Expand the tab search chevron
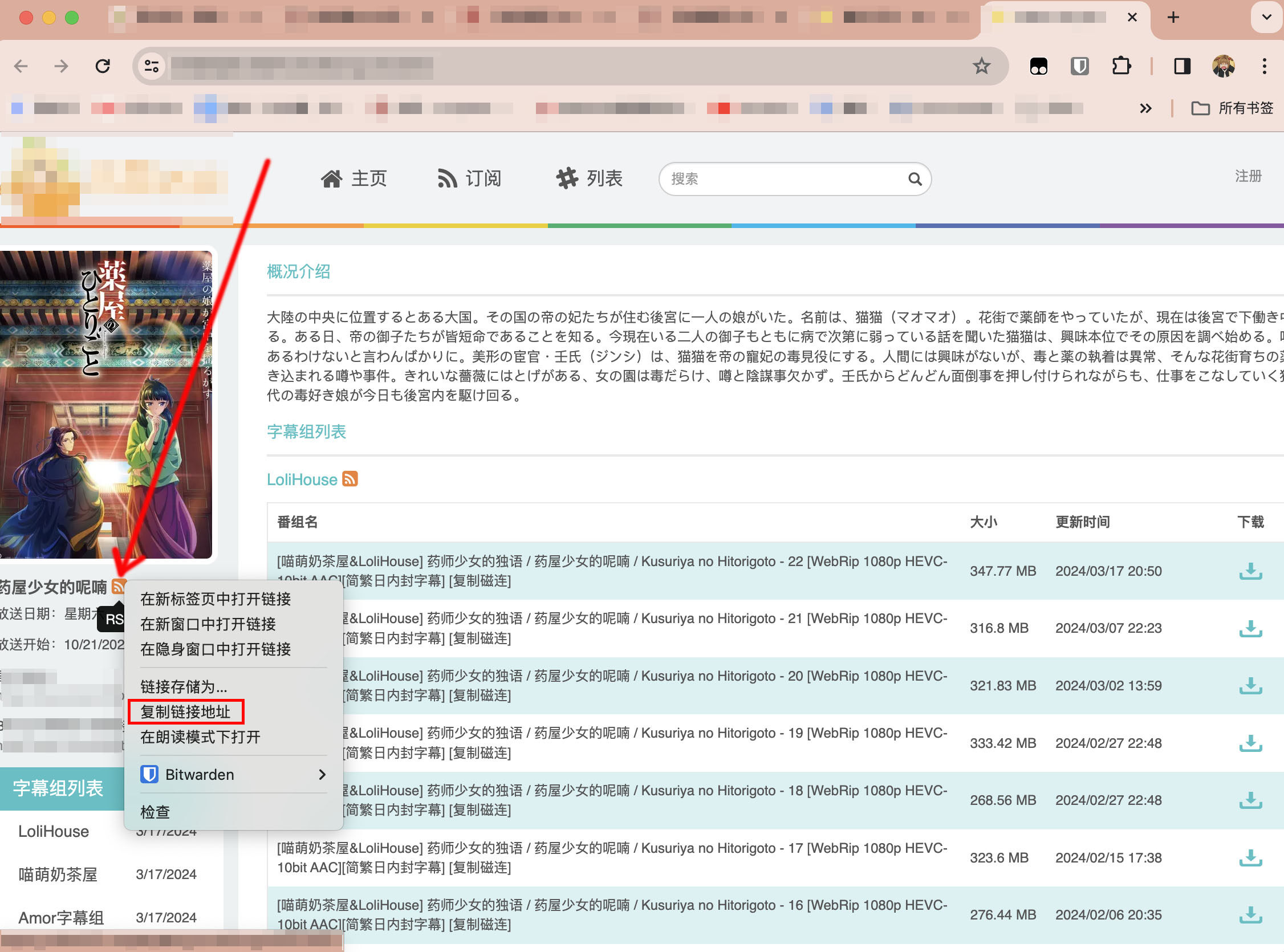Screen dimensions: 1284x952 click(1266, 17)
